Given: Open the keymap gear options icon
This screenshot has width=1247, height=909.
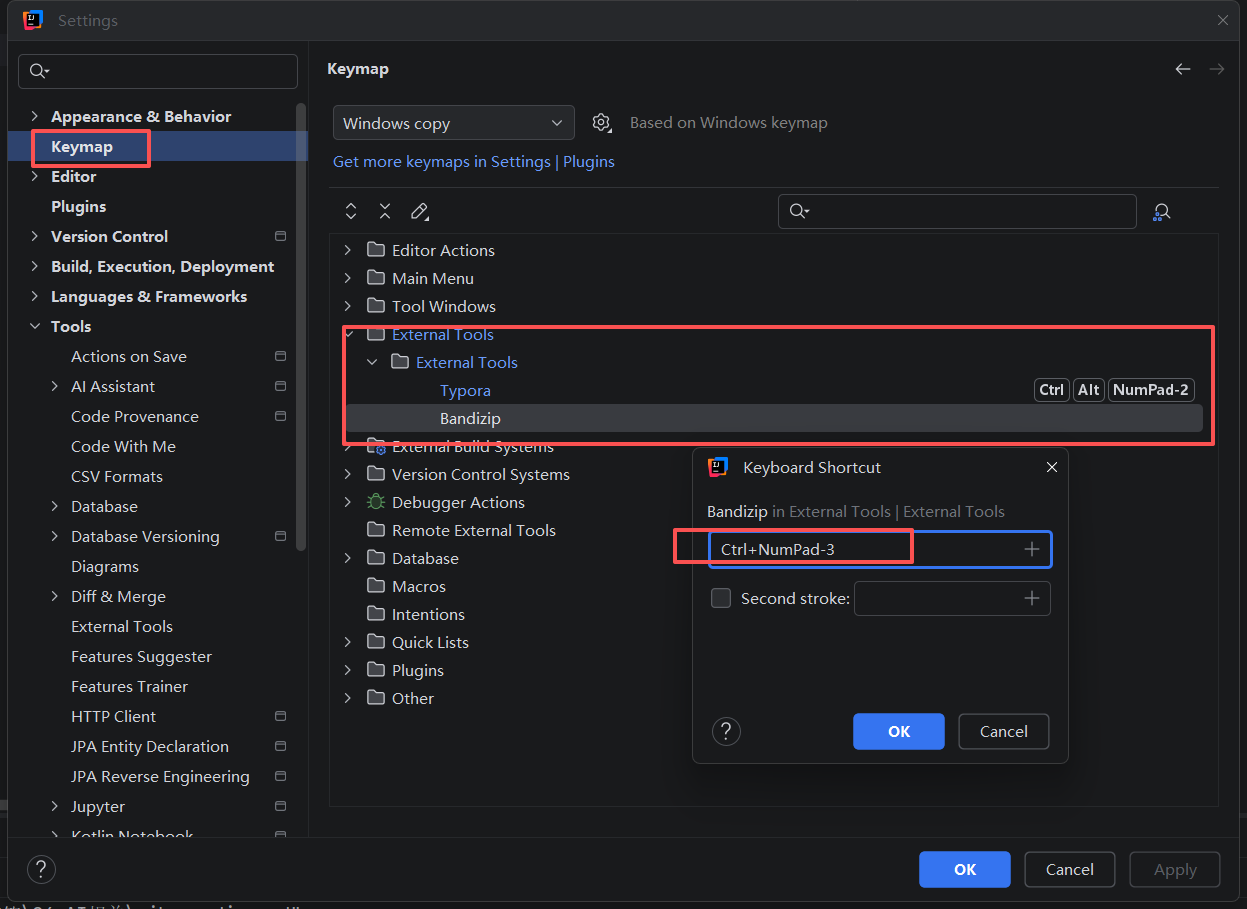Looking at the screenshot, I should 601,123.
